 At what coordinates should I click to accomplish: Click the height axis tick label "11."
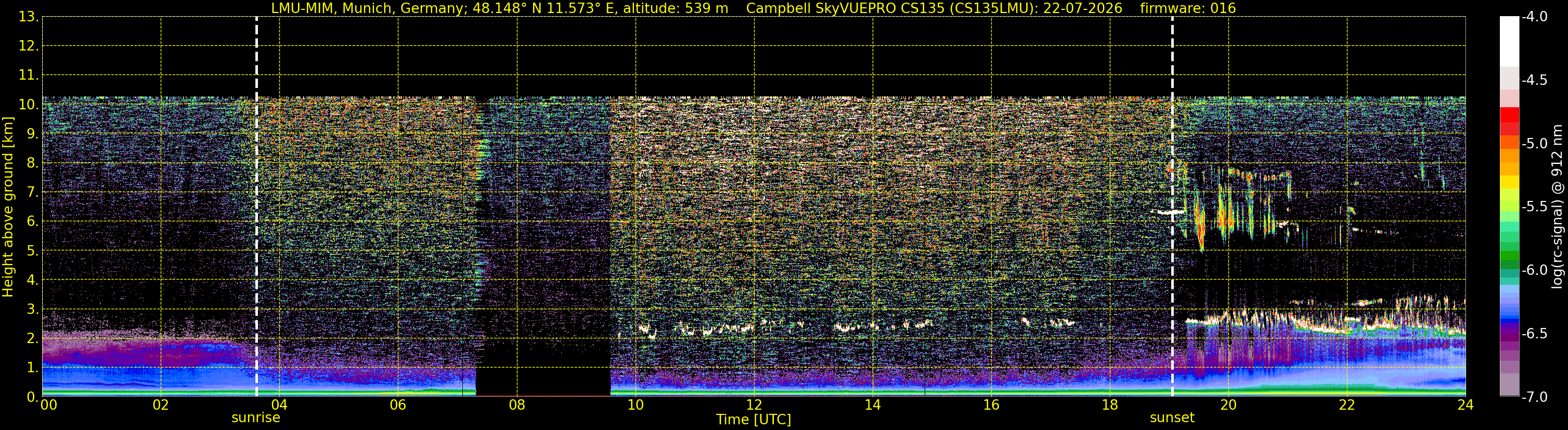click(29, 75)
